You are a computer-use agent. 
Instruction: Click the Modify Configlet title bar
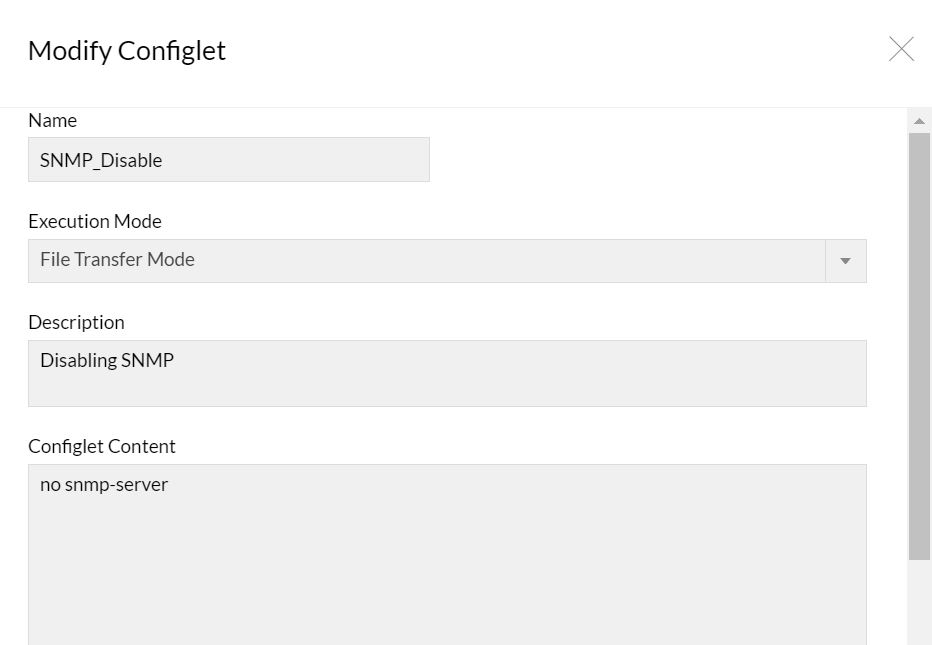(126, 50)
